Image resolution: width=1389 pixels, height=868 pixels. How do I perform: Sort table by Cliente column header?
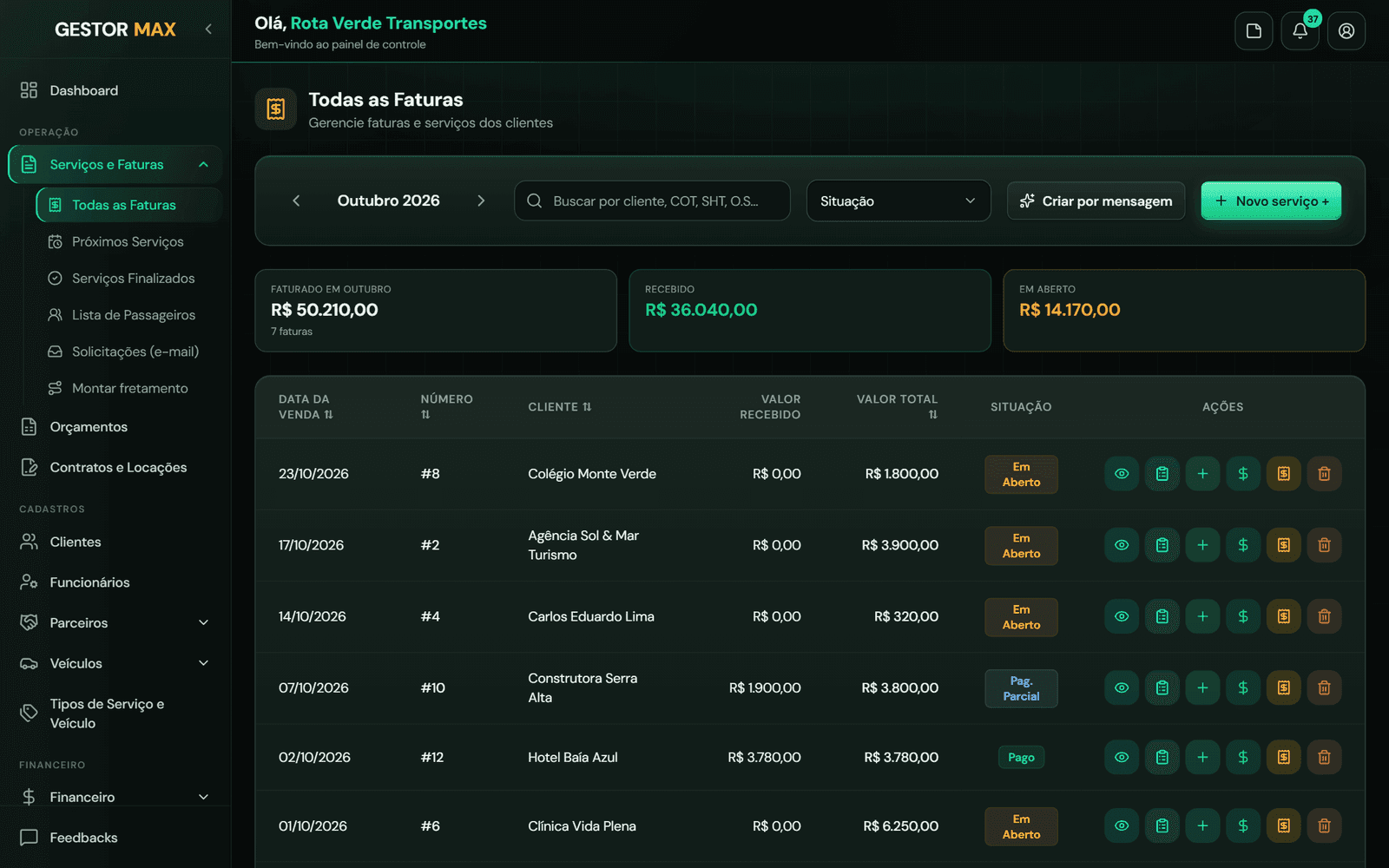pos(560,407)
